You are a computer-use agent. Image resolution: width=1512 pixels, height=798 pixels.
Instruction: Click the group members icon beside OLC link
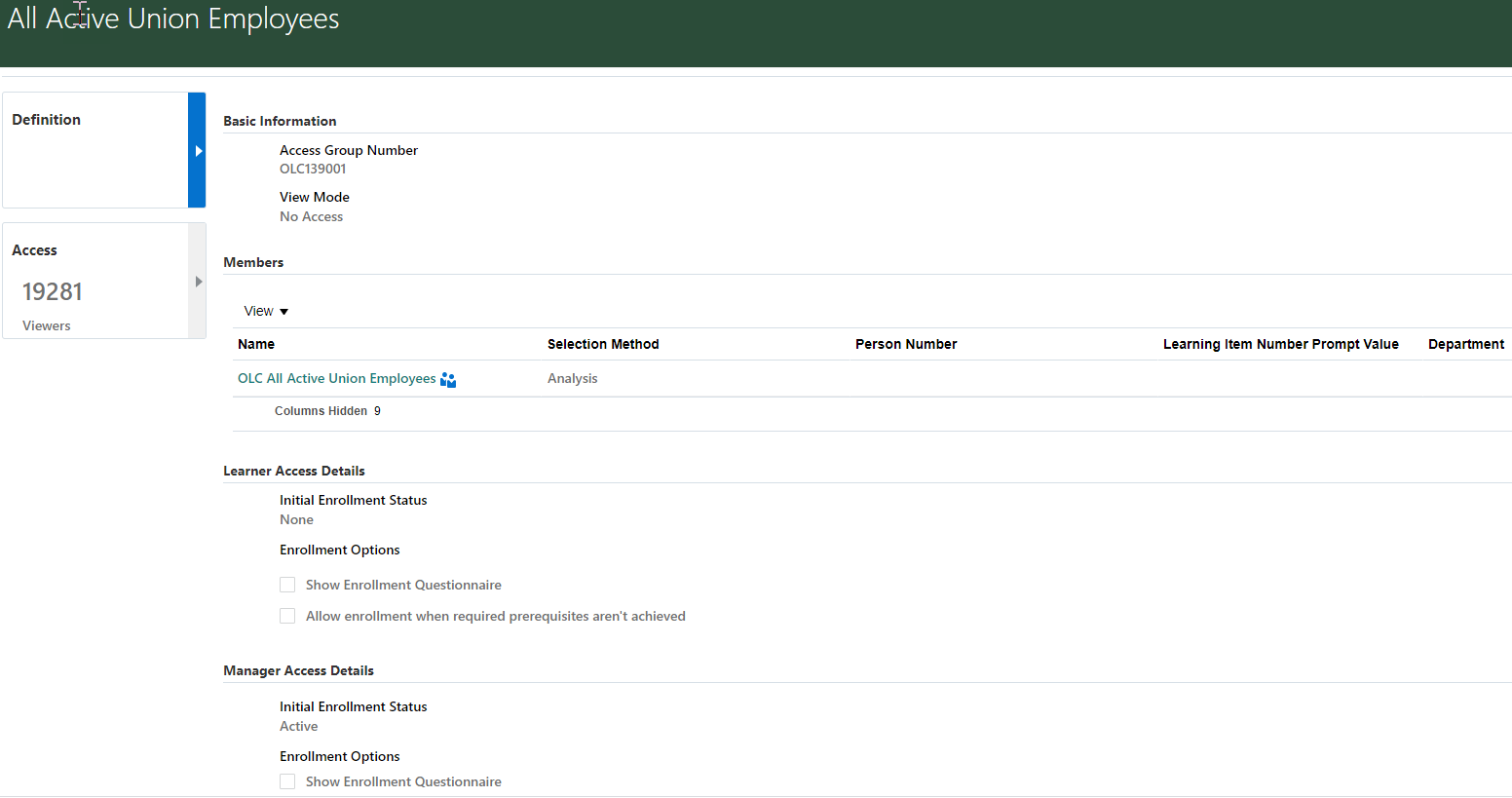pos(448,380)
